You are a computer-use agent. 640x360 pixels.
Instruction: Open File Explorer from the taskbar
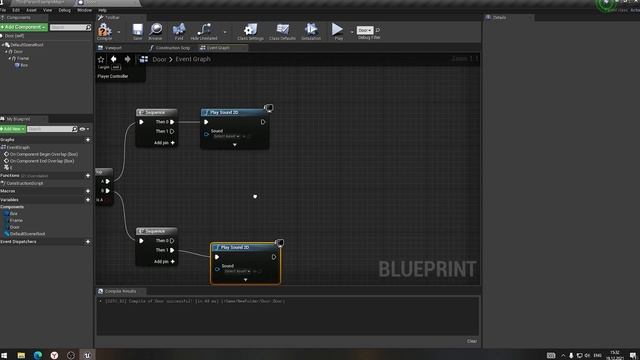pos(21,355)
